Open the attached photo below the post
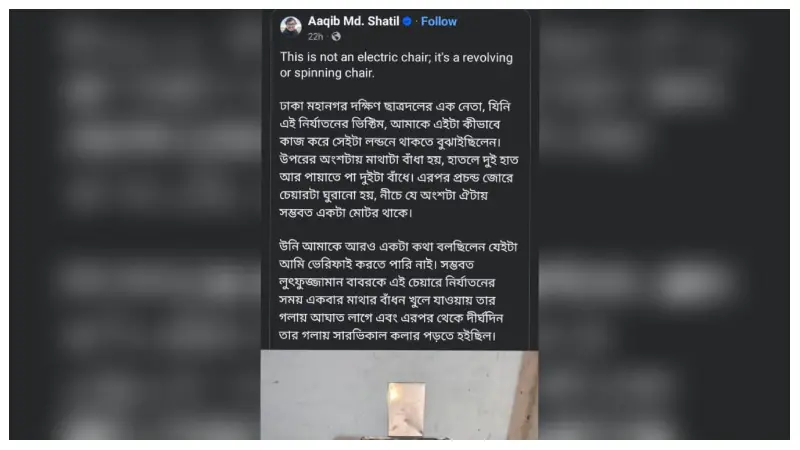This screenshot has height=450, width=800. pyautogui.click(x=399, y=395)
